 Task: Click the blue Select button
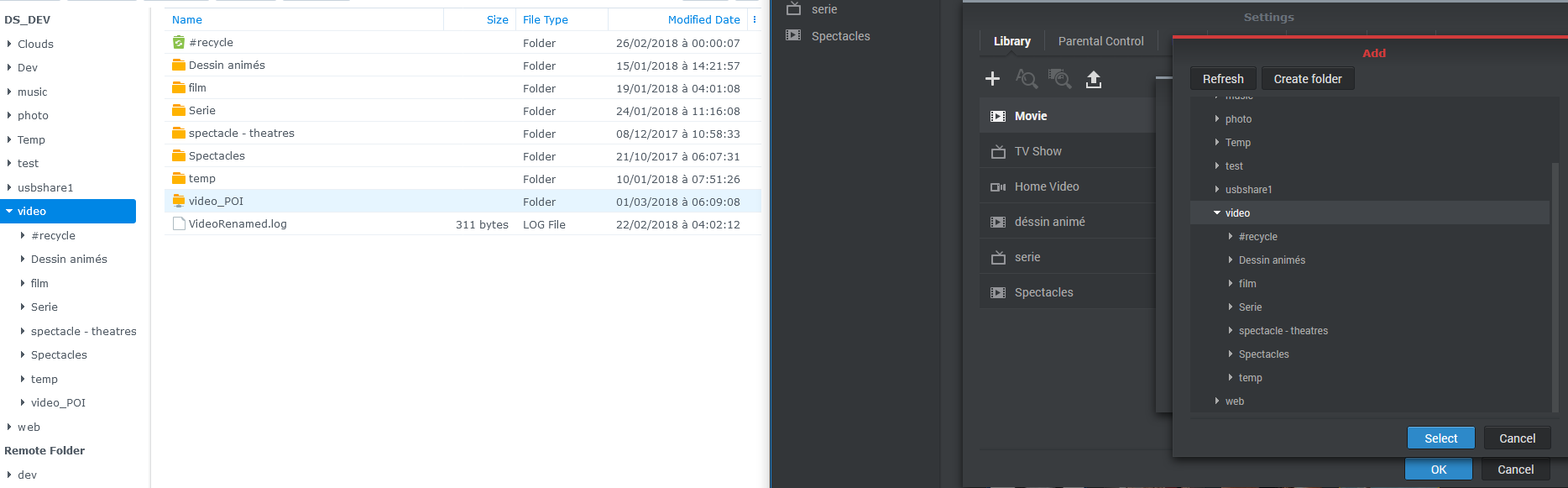(x=1440, y=438)
